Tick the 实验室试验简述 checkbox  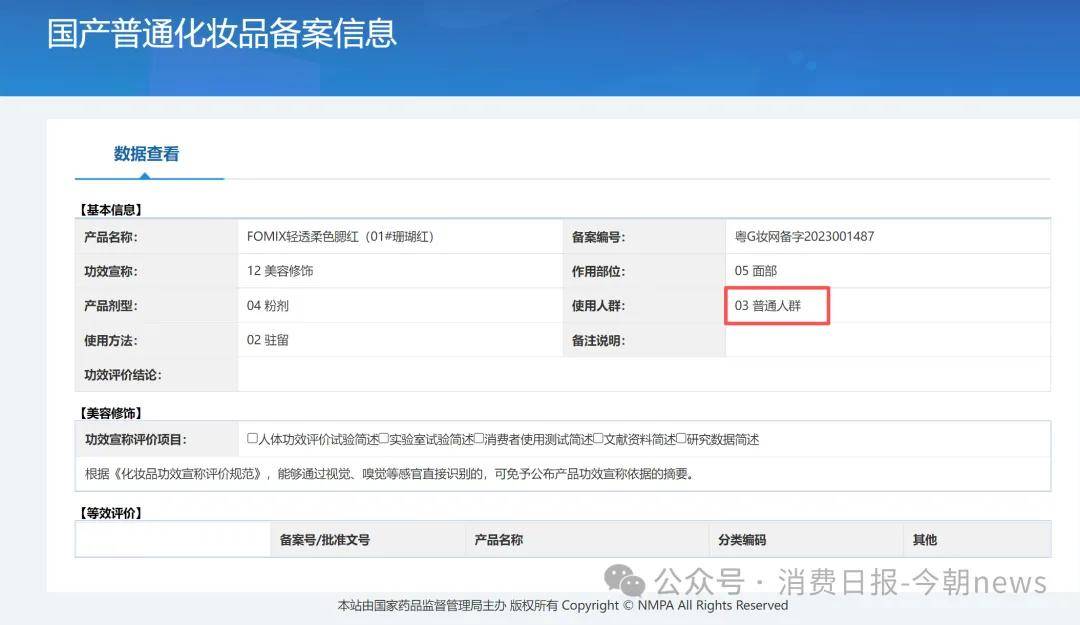point(383,439)
